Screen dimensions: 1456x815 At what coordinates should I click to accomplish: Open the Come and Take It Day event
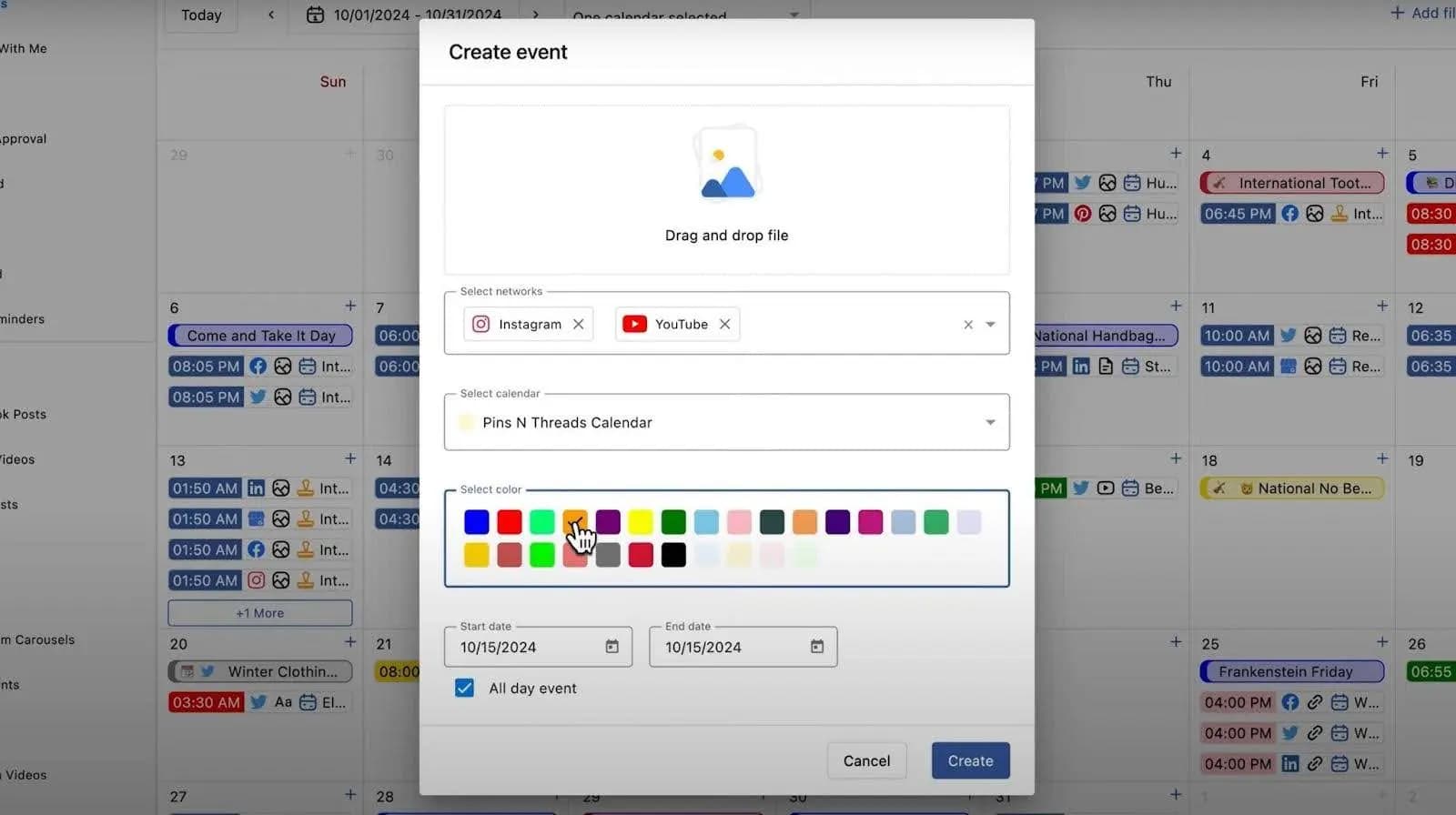pos(260,336)
